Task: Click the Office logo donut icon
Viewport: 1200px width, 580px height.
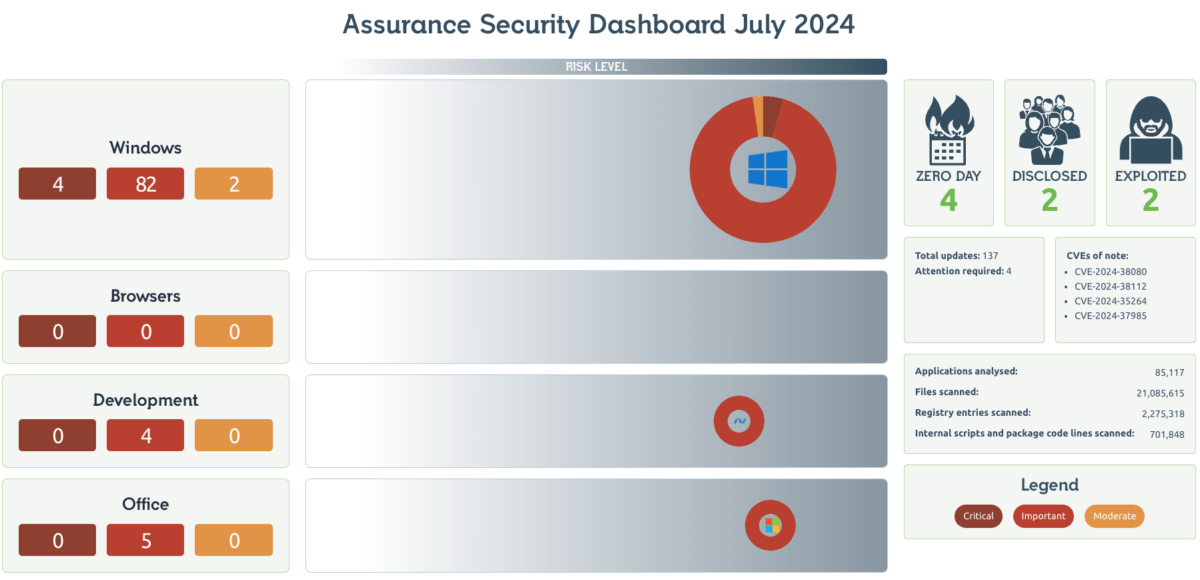Action: tap(770, 525)
